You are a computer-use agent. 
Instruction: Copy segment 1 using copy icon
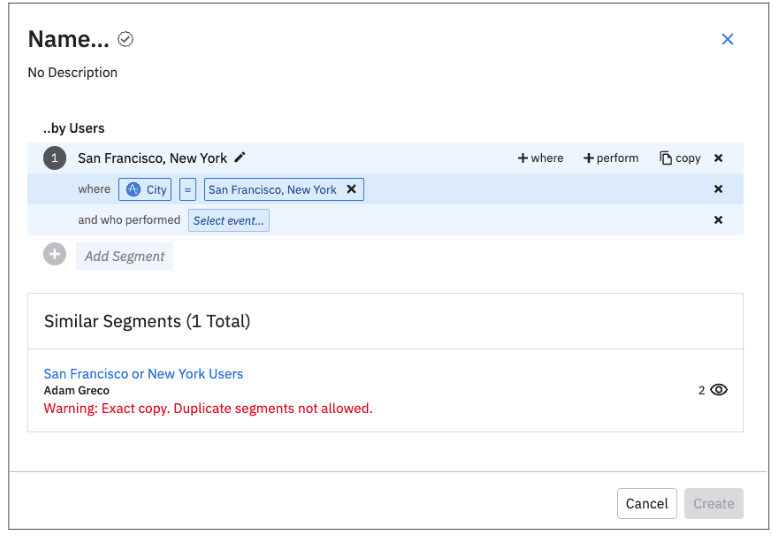tap(680, 158)
